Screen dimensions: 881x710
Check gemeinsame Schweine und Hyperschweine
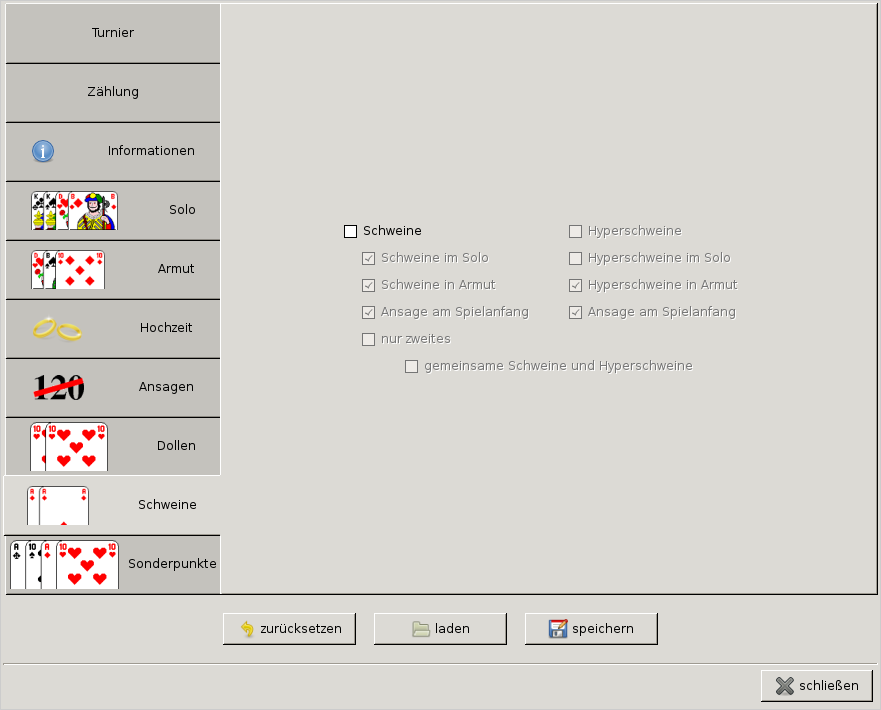coord(412,367)
